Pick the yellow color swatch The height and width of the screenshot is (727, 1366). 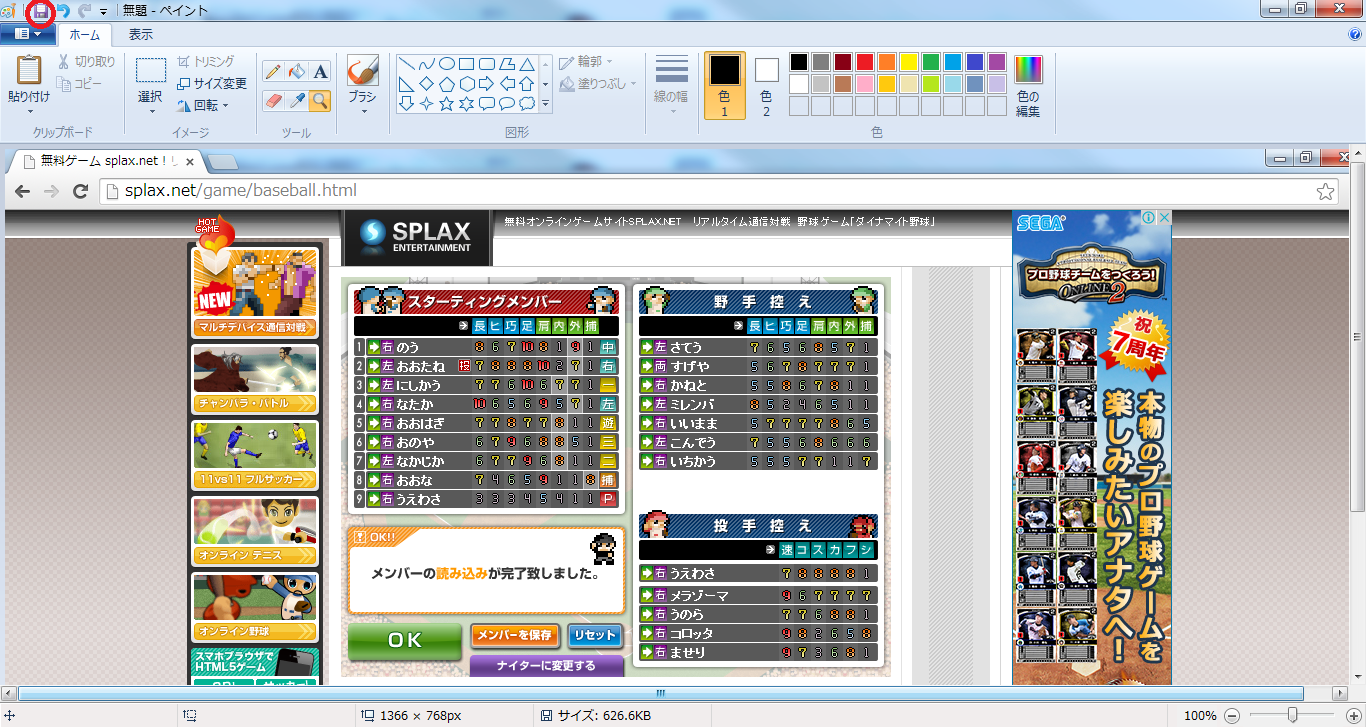coord(909,62)
